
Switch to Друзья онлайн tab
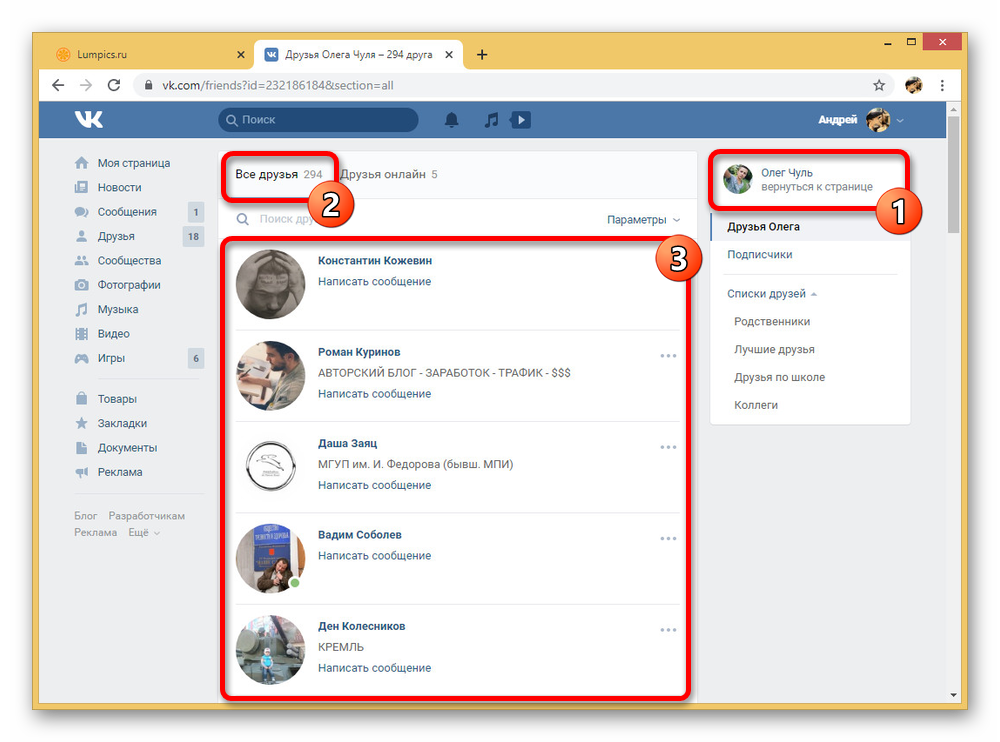388,174
